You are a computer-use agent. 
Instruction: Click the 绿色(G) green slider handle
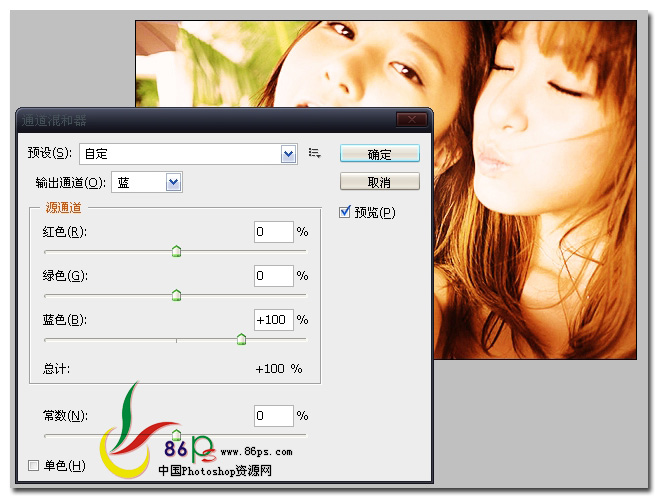(x=177, y=295)
